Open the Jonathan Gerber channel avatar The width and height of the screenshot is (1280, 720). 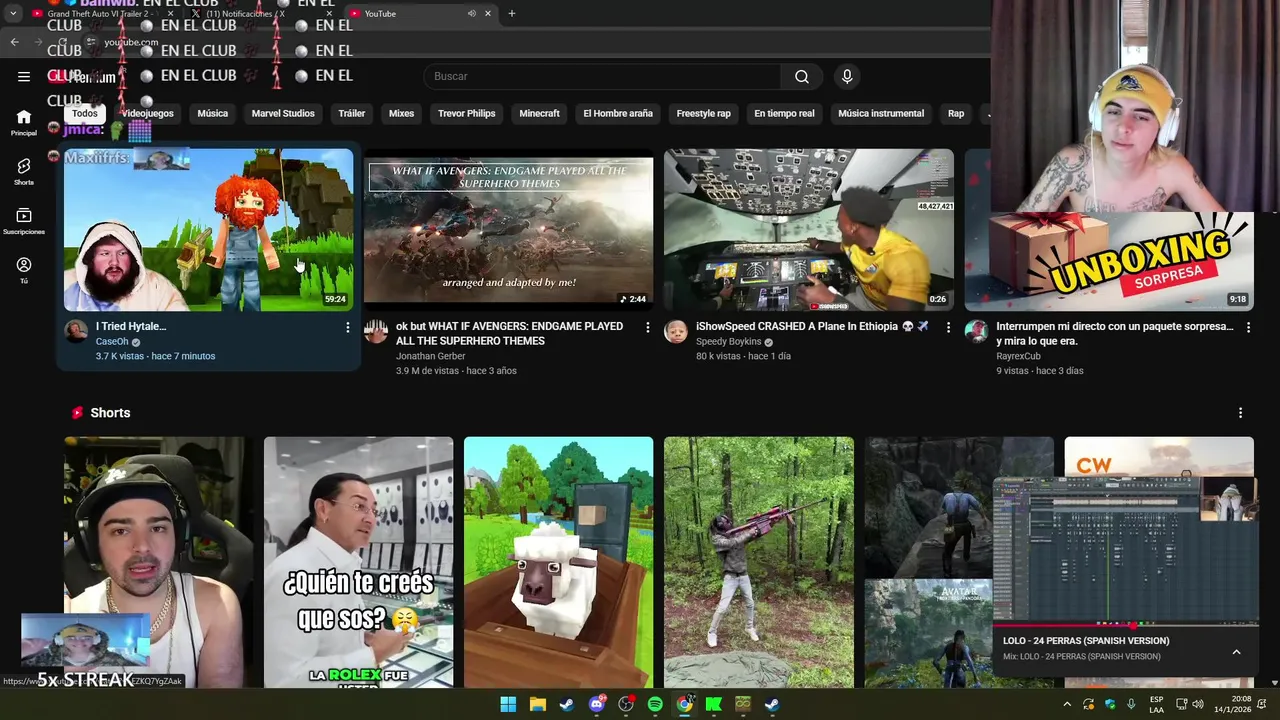tap(376, 332)
